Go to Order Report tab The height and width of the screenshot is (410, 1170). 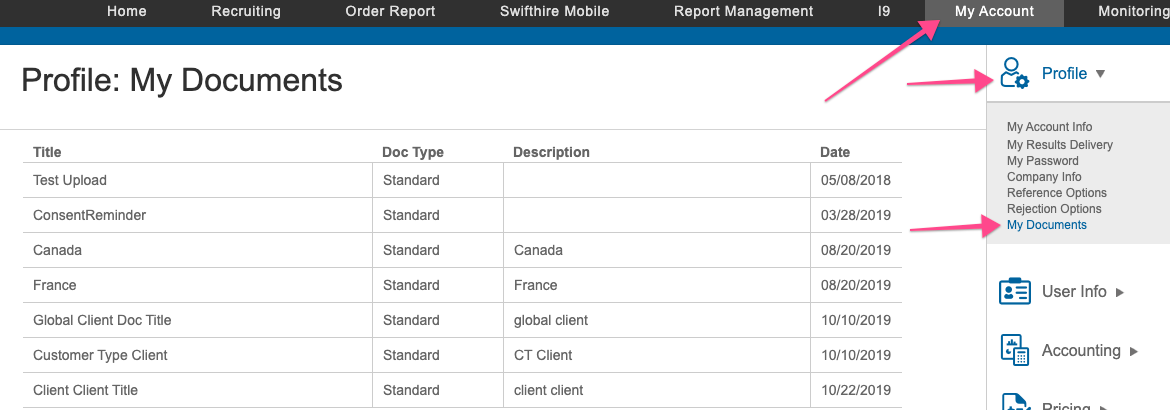(390, 11)
